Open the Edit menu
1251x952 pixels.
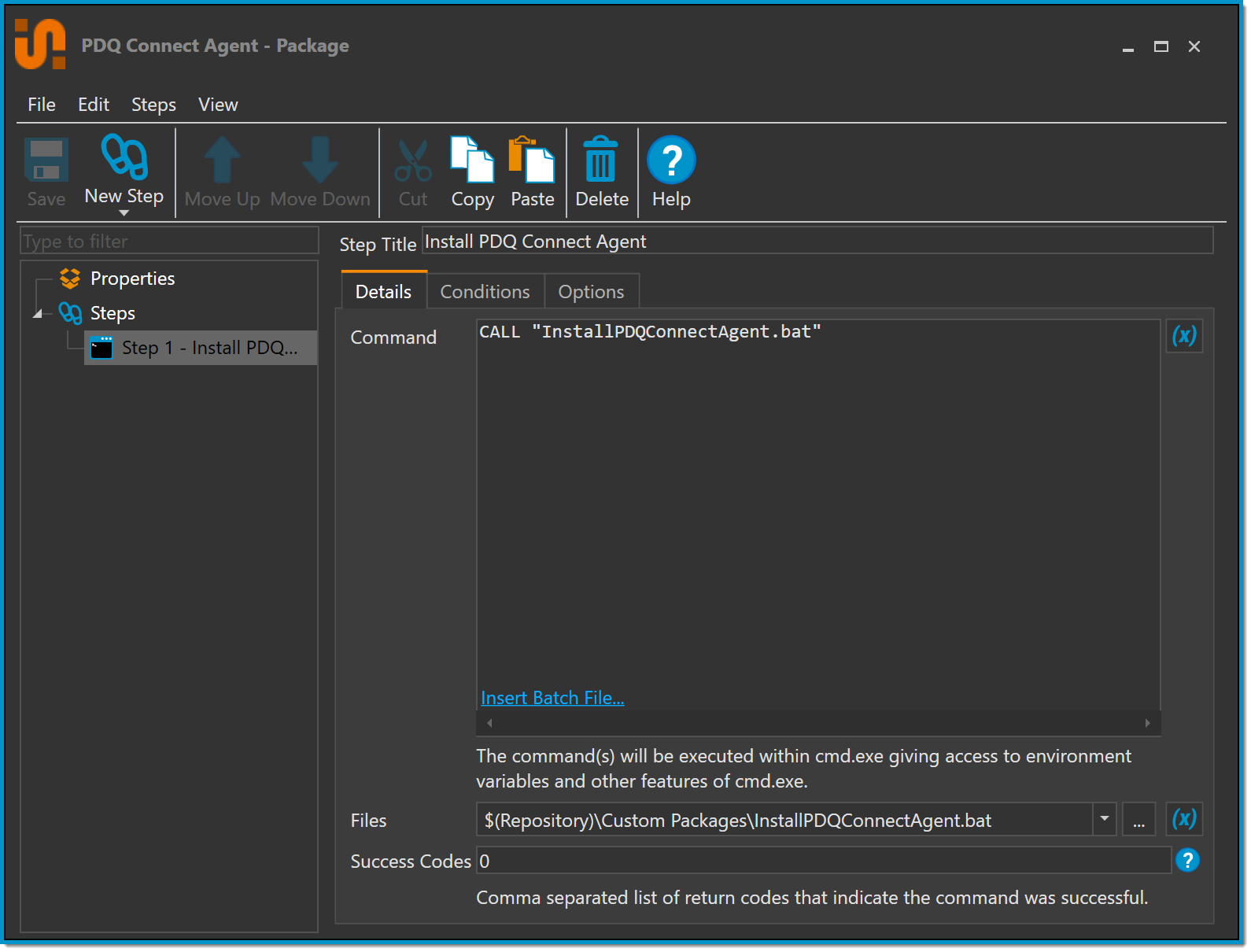(94, 105)
